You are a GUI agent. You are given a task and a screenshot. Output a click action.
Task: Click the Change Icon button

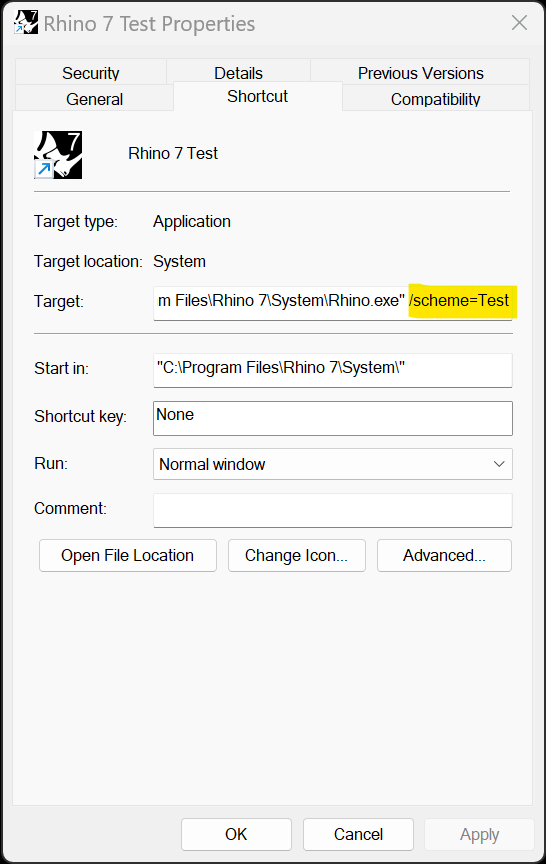(296, 555)
